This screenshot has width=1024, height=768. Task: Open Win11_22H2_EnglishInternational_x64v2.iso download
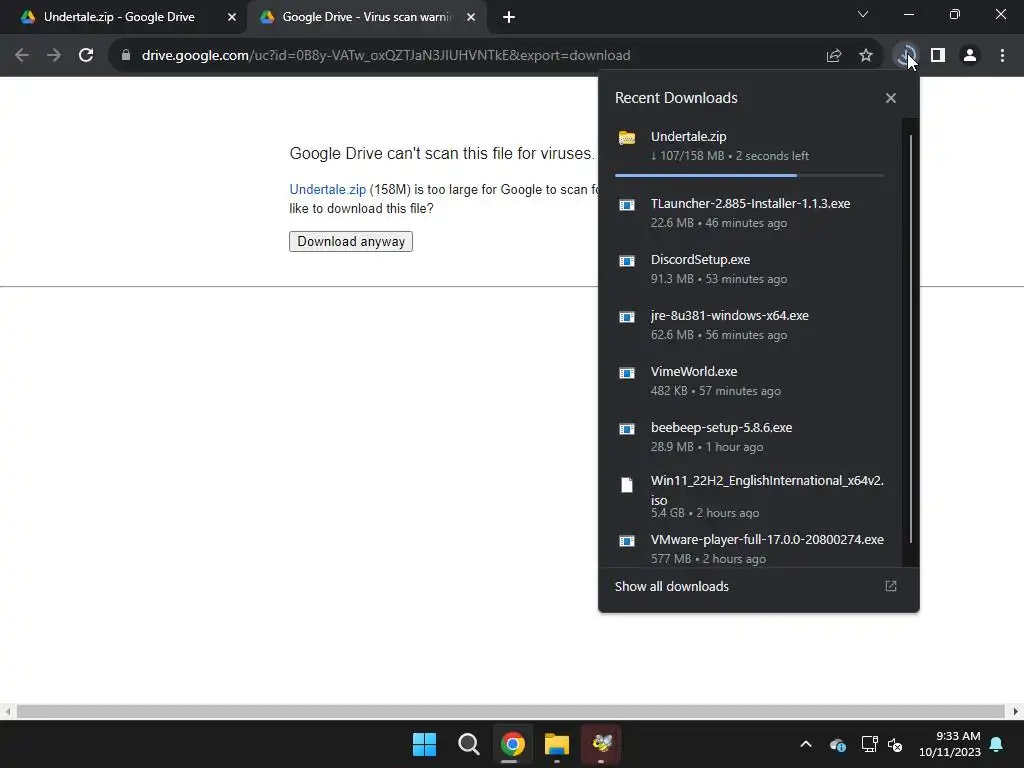750,496
